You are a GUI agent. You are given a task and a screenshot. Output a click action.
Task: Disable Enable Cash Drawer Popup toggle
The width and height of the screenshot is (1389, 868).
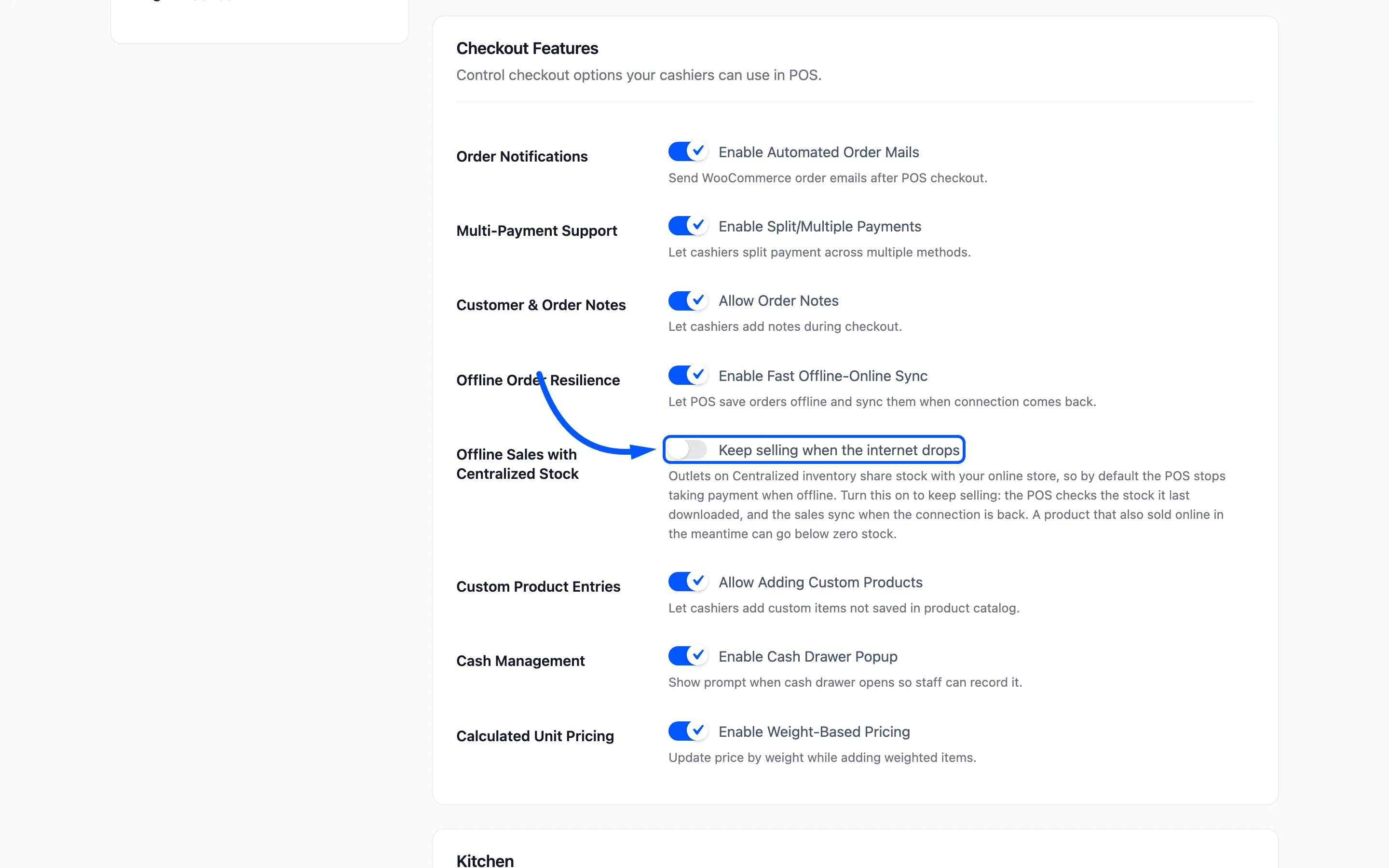tap(688, 656)
